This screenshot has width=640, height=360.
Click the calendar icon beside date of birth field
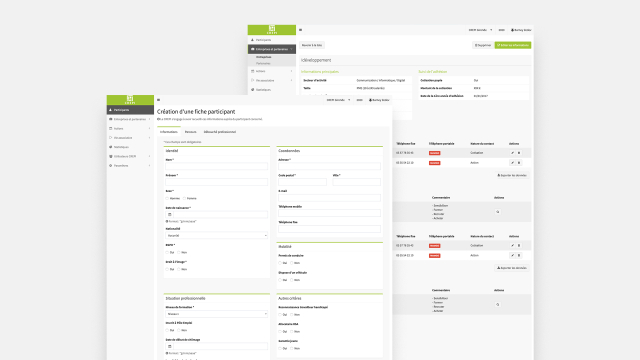169,215
